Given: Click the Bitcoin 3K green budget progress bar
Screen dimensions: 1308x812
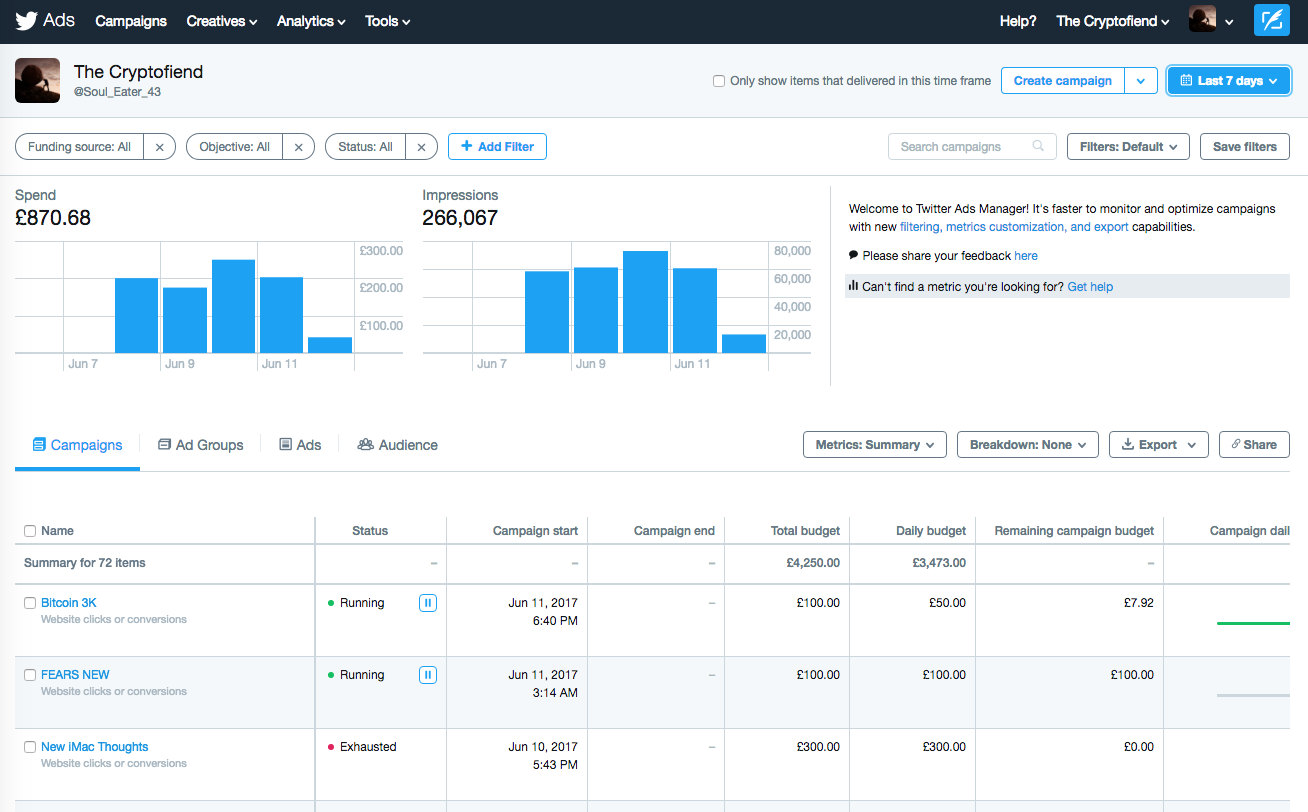Looking at the screenshot, I should pos(1253,623).
